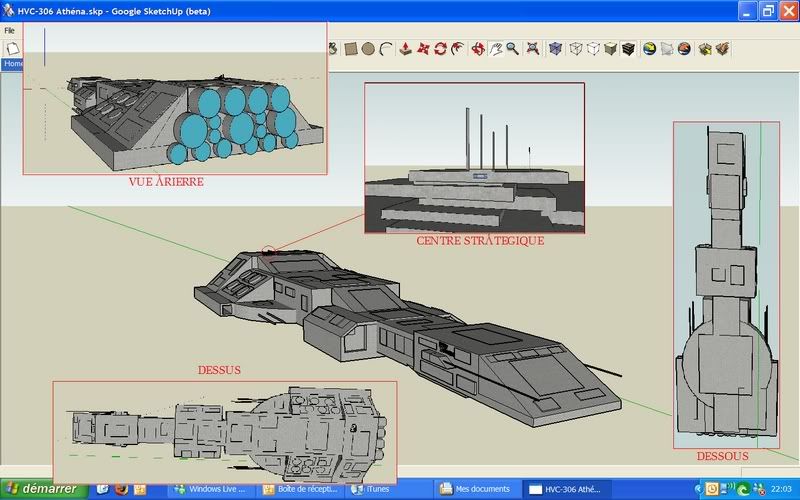Screen dimensions: 800x500
Task: Select the Rotate tool
Action: (x=440, y=49)
